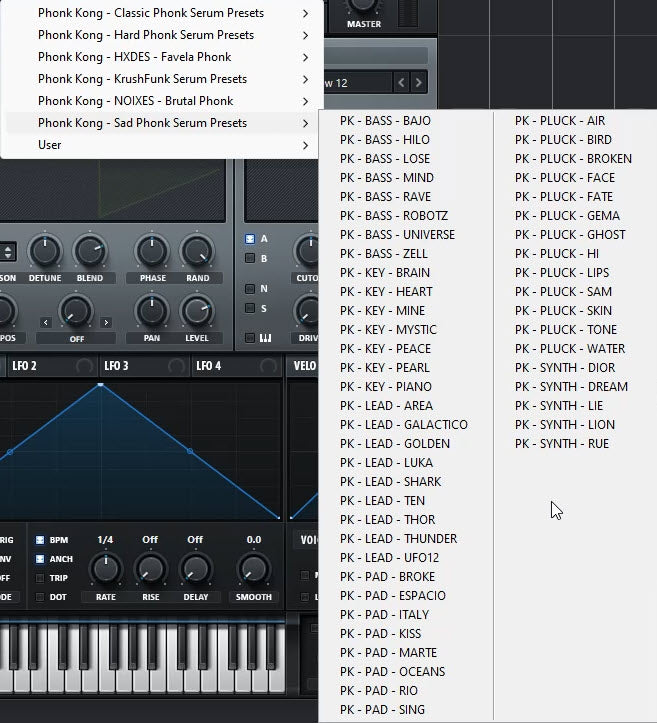Click the LFO RATE knob
This screenshot has width=657, height=723.
click(x=105, y=569)
